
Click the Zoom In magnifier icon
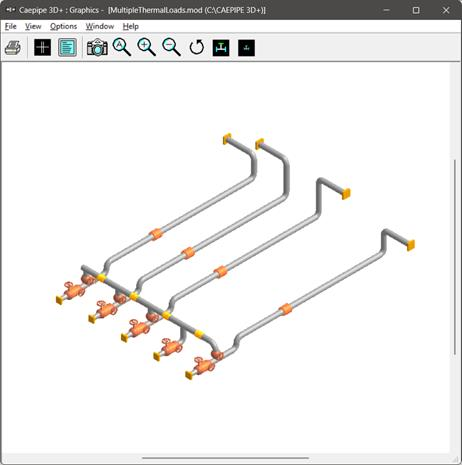[147, 47]
